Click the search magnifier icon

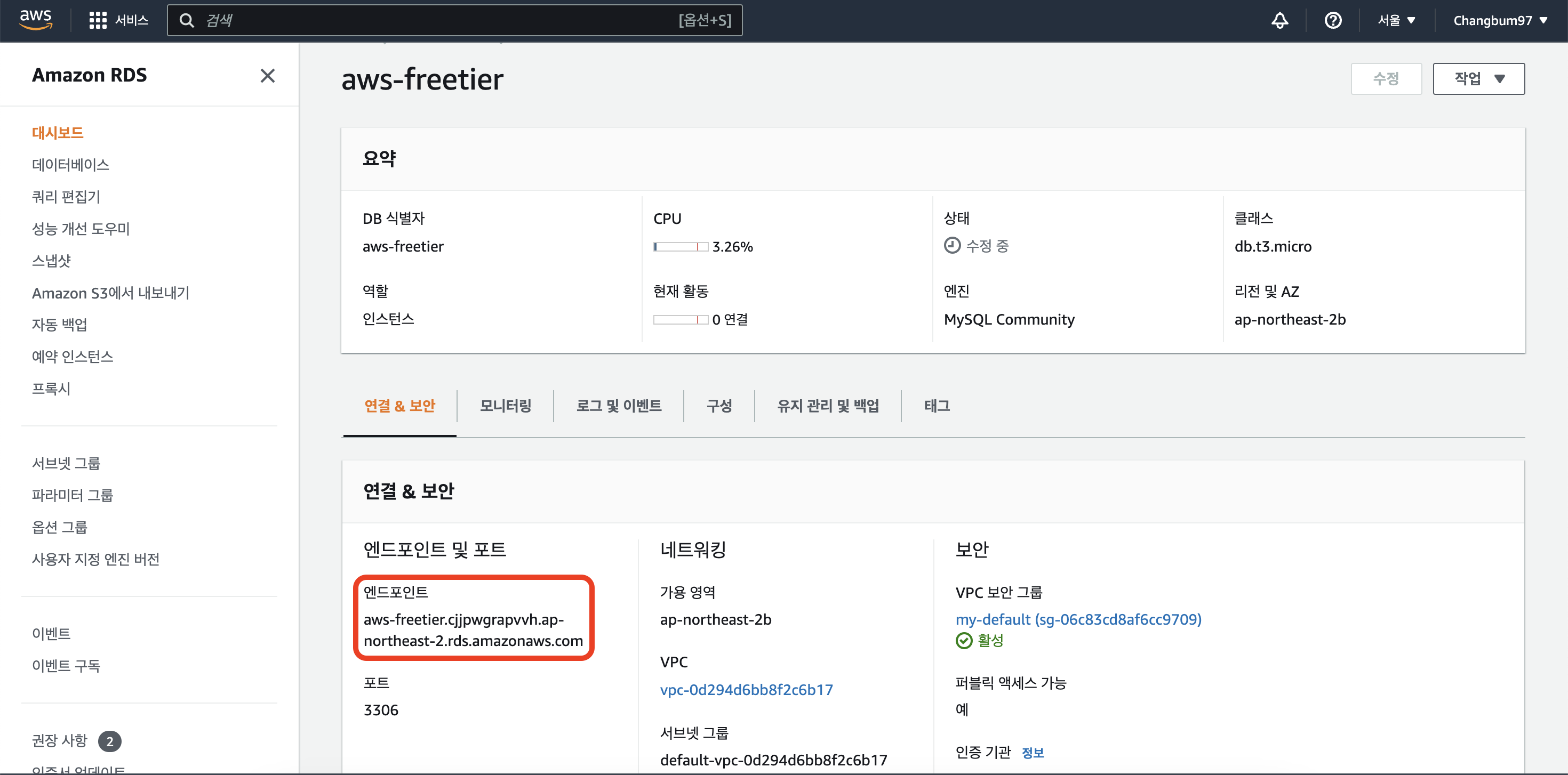pyautogui.click(x=187, y=21)
